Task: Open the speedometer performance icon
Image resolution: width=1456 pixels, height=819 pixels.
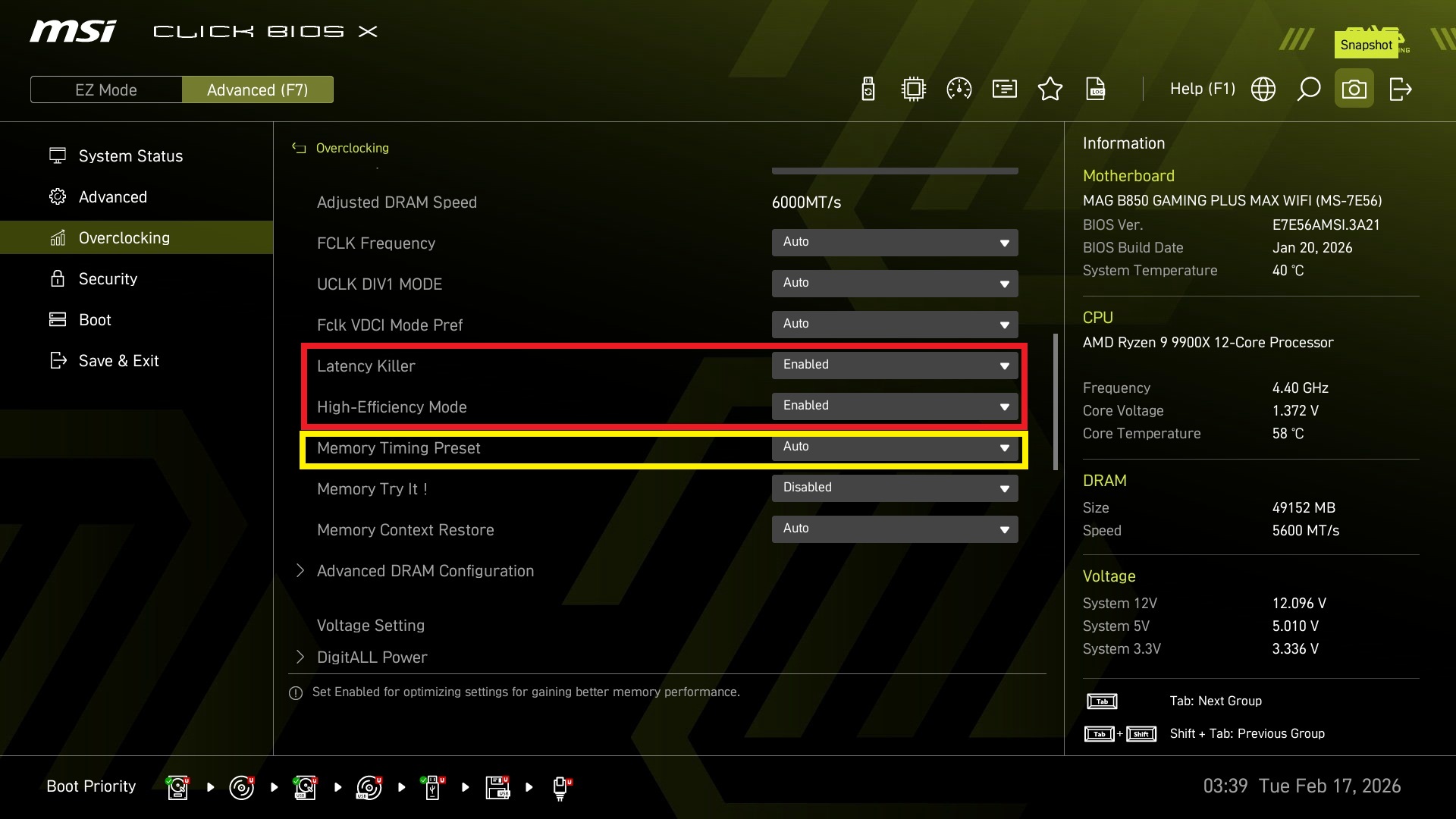Action: (959, 89)
